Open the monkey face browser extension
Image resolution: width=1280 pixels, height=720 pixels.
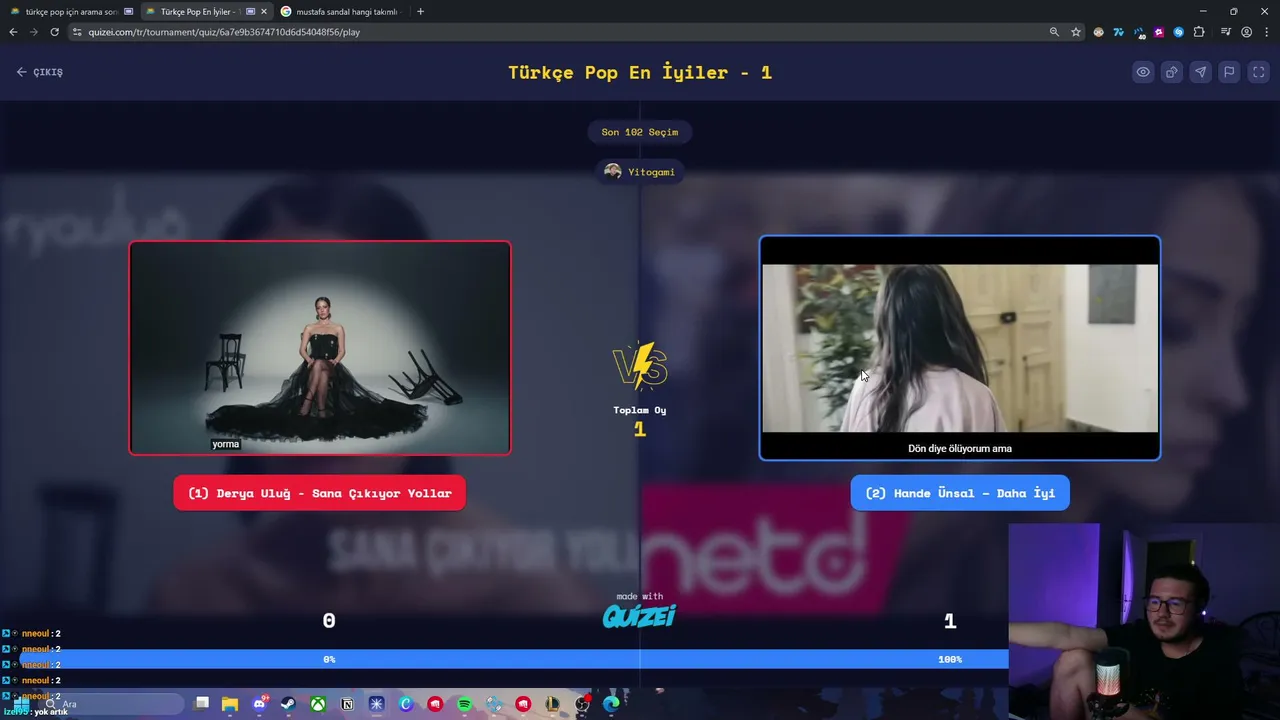click(1099, 32)
